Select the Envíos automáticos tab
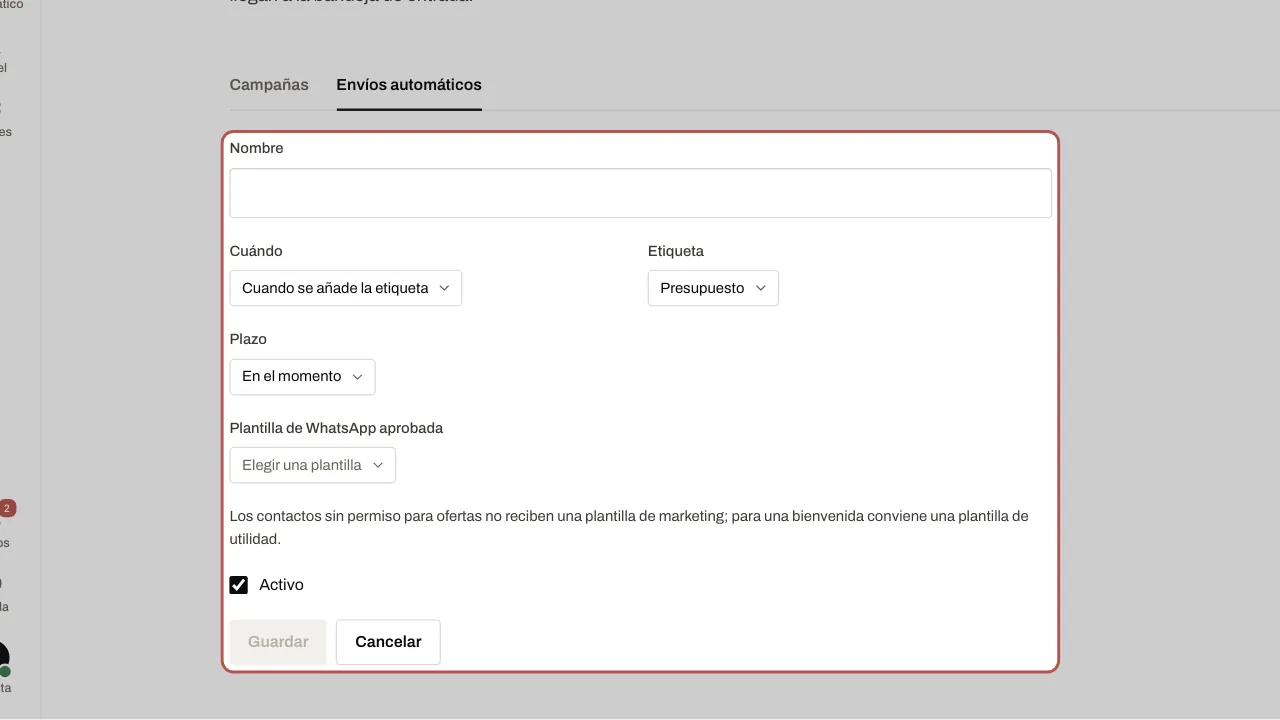This screenshot has height=720, width=1280. click(409, 85)
